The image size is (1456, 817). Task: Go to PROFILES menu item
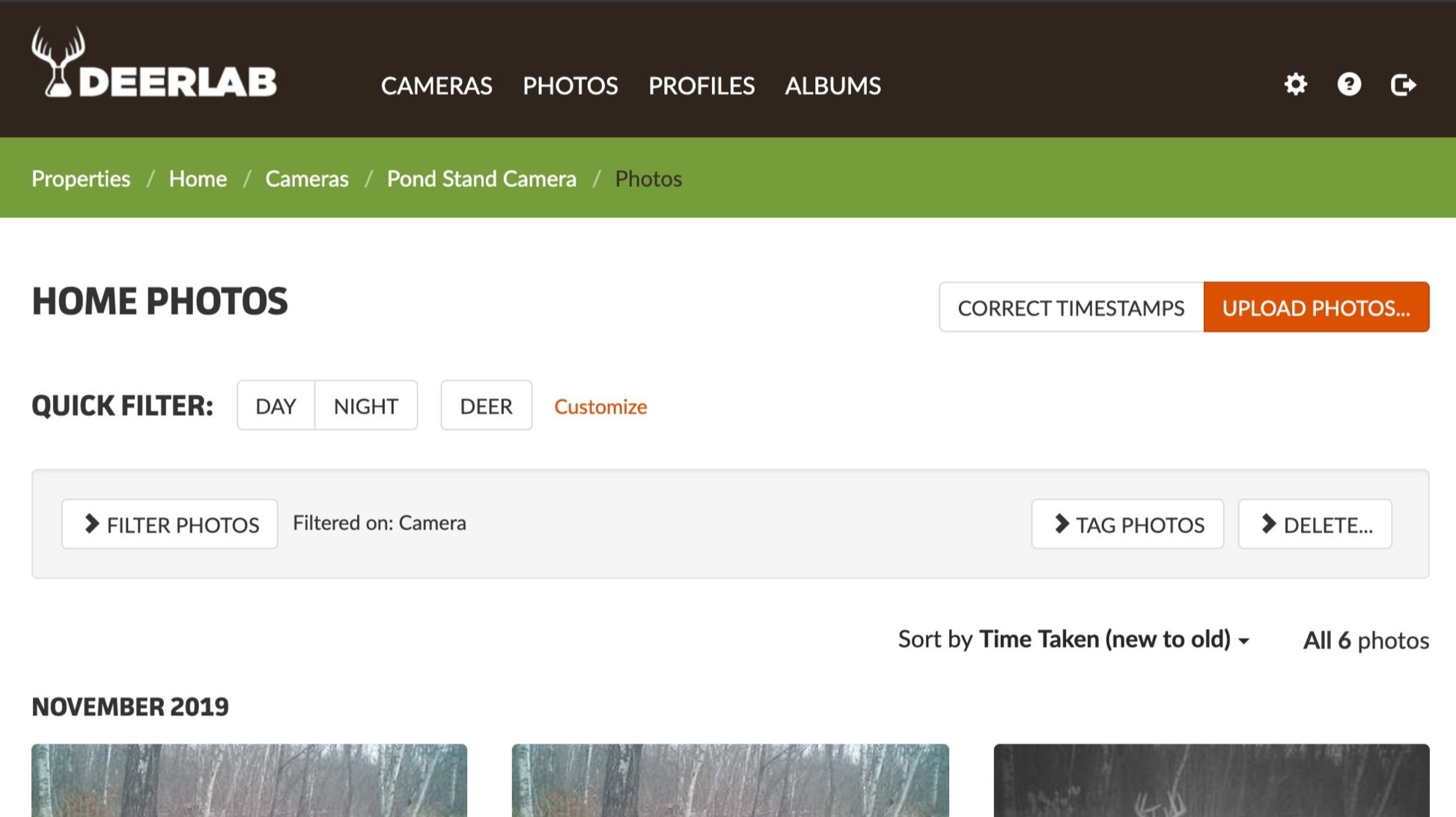coord(701,86)
